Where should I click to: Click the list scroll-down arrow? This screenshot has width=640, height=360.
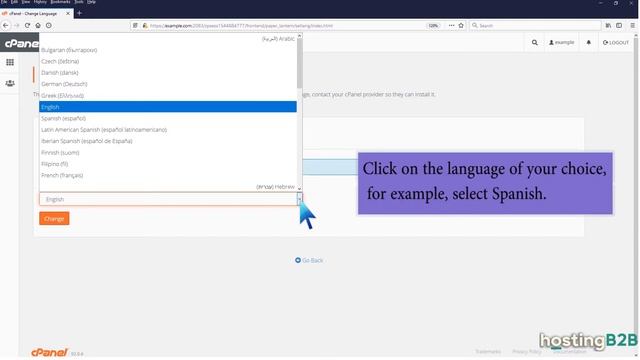pyautogui.click(x=300, y=189)
